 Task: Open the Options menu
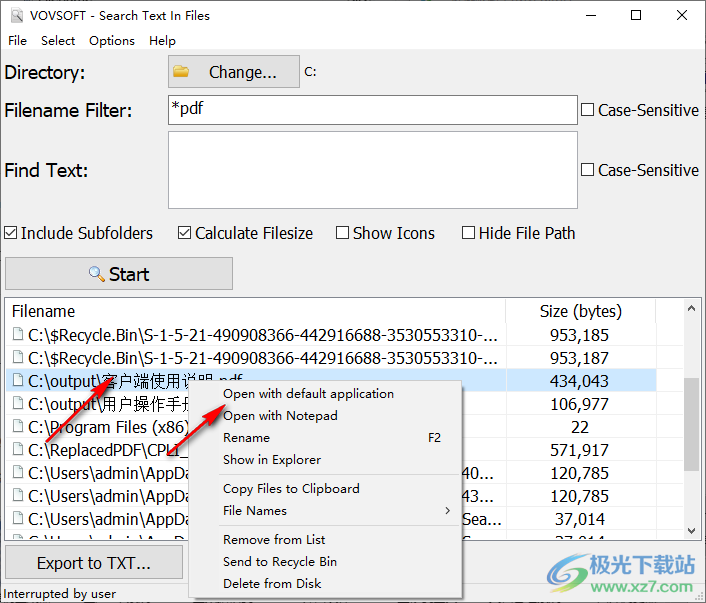click(x=112, y=41)
